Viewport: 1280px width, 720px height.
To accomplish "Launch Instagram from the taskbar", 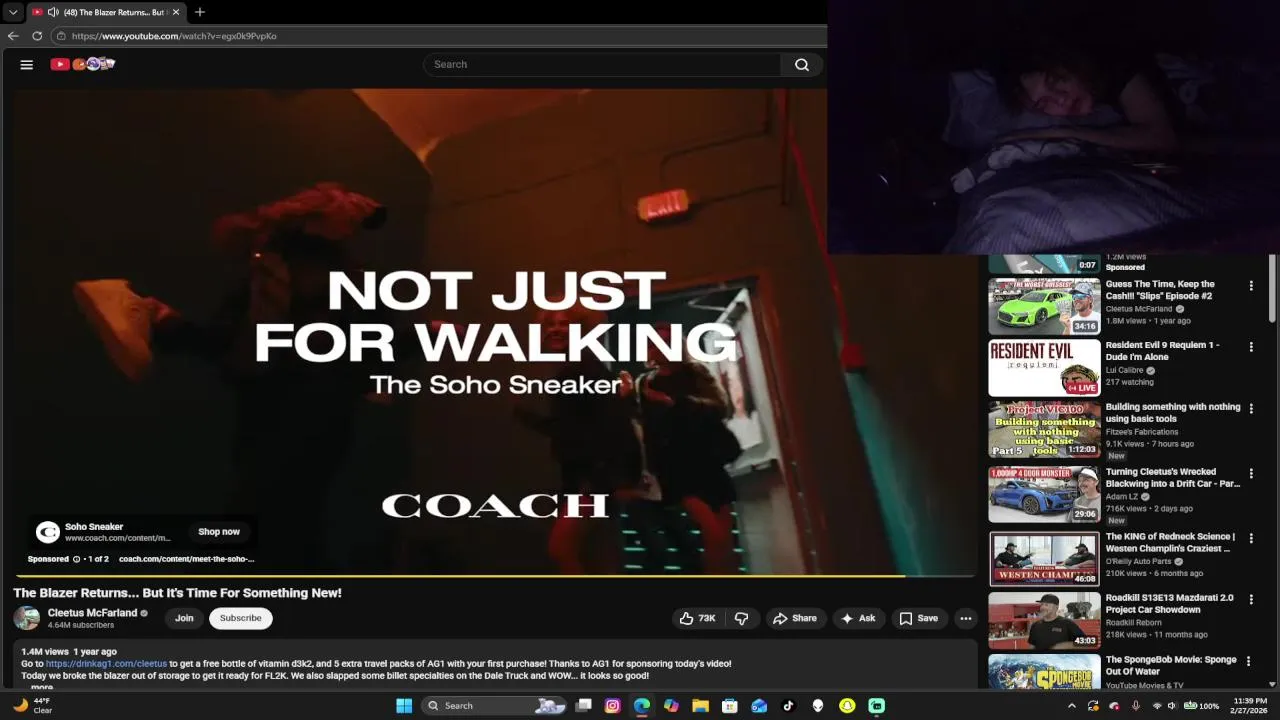I will pyautogui.click(x=613, y=705).
